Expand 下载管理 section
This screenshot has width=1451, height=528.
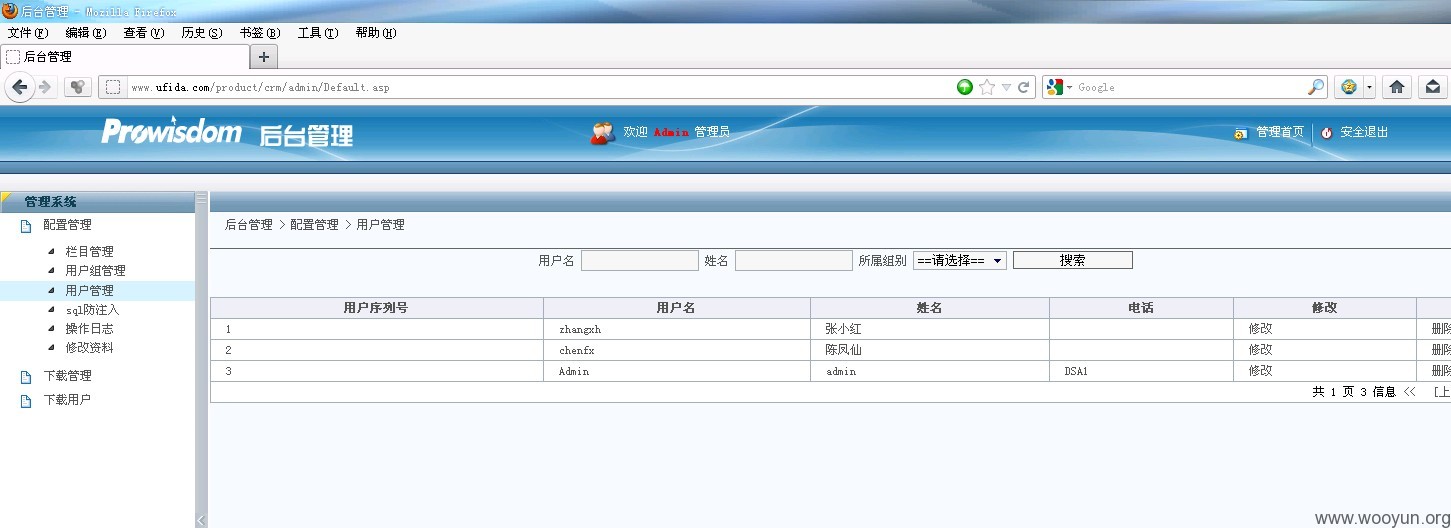(x=67, y=376)
